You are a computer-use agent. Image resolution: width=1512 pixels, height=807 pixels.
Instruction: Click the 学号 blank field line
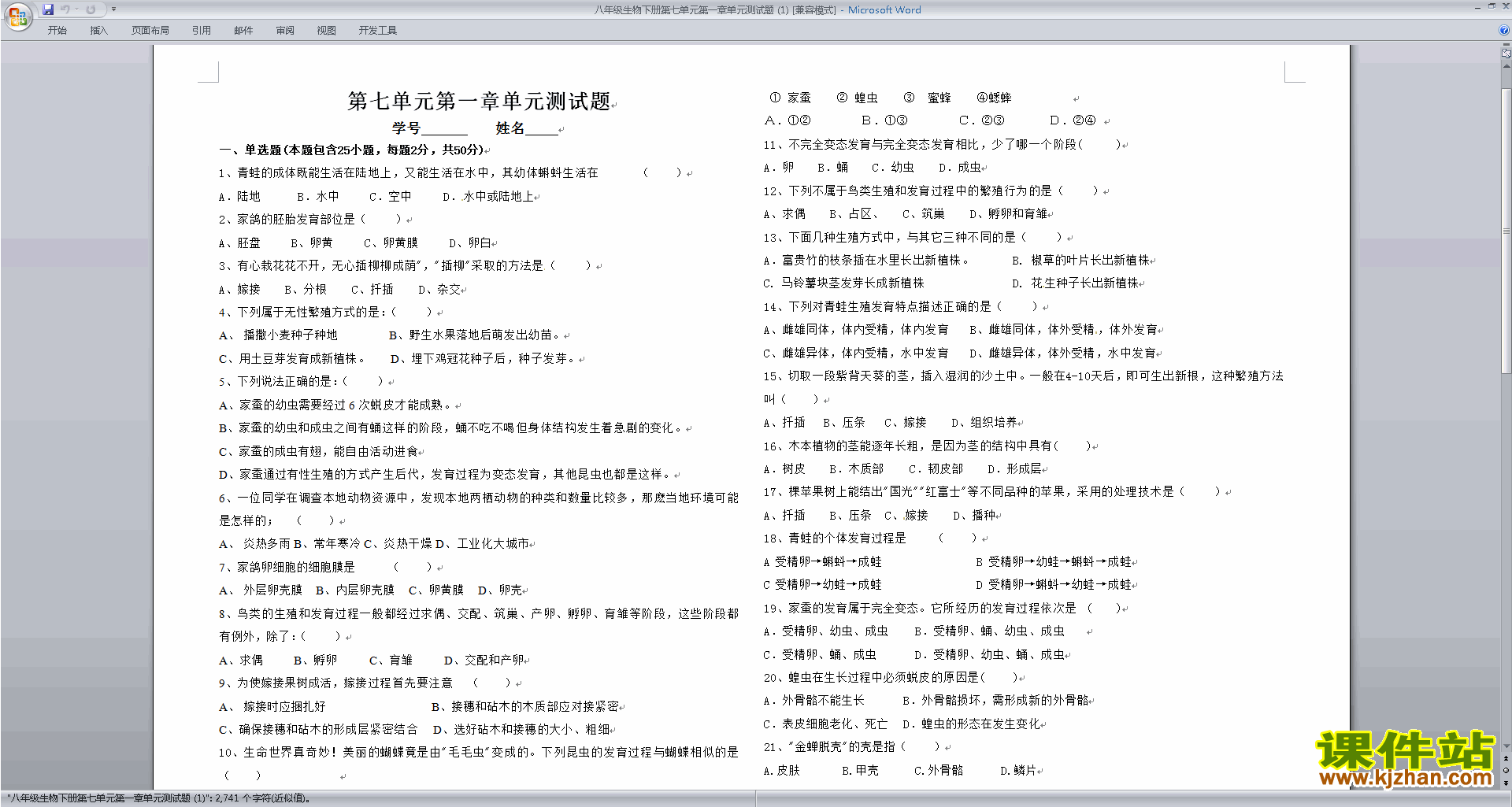(444, 129)
